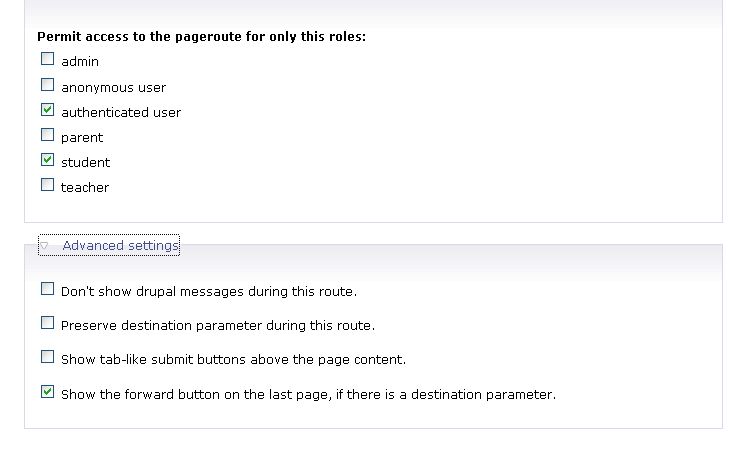Screen dimensions: 740x454
Task: Uncheck the authenticated user checkbox
Action: [x=47, y=109]
